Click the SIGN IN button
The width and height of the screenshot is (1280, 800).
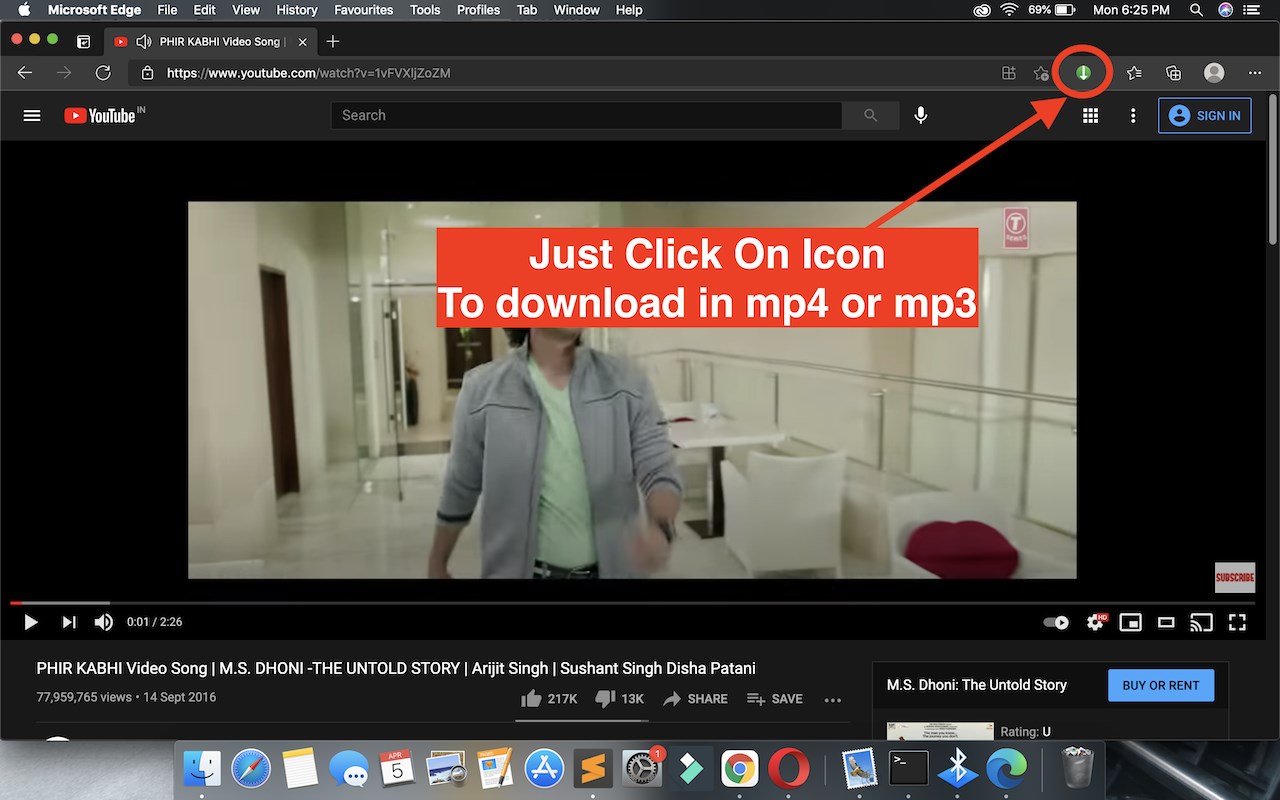click(x=1204, y=116)
